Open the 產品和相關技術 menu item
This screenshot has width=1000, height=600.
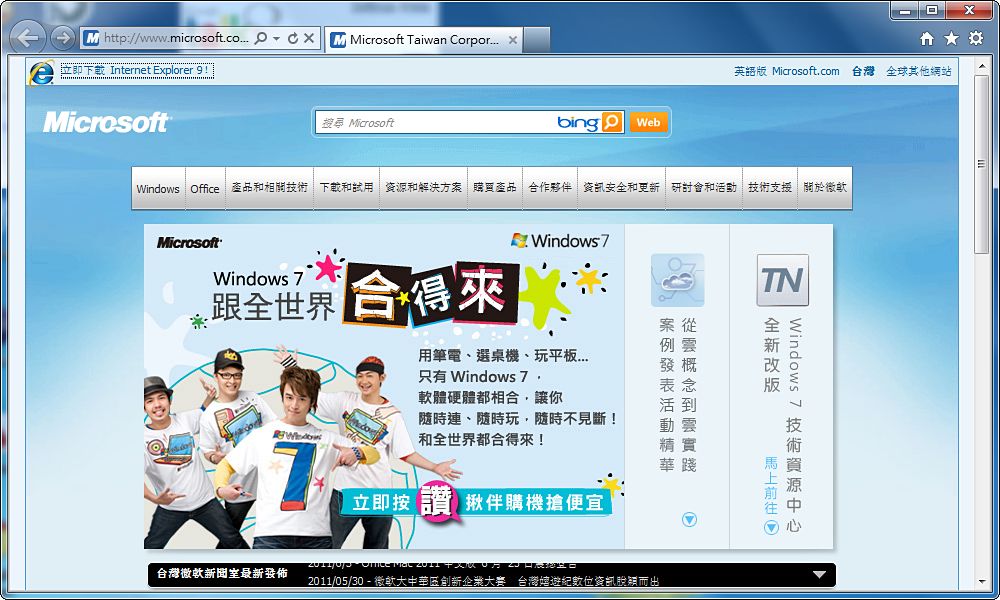click(x=269, y=187)
